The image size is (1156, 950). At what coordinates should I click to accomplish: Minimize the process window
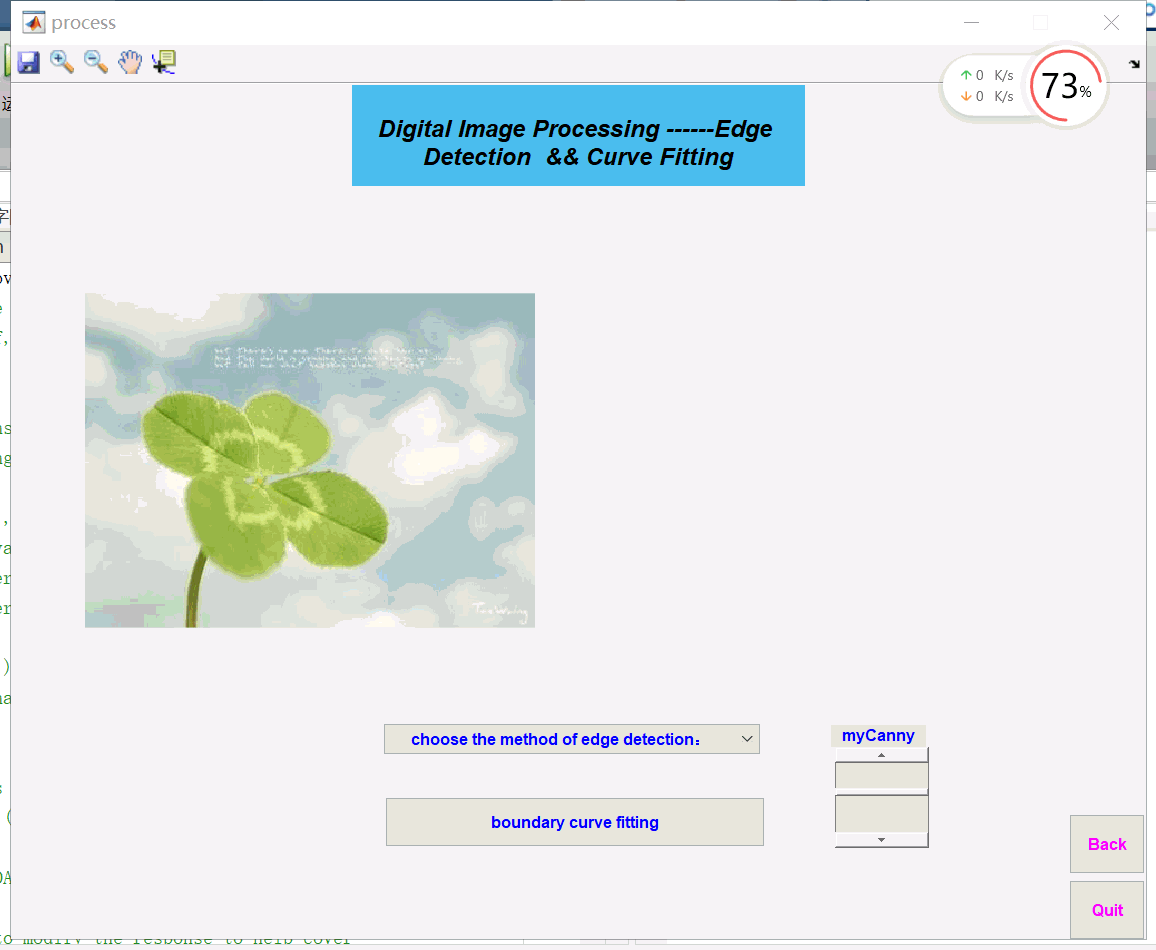pos(972,23)
